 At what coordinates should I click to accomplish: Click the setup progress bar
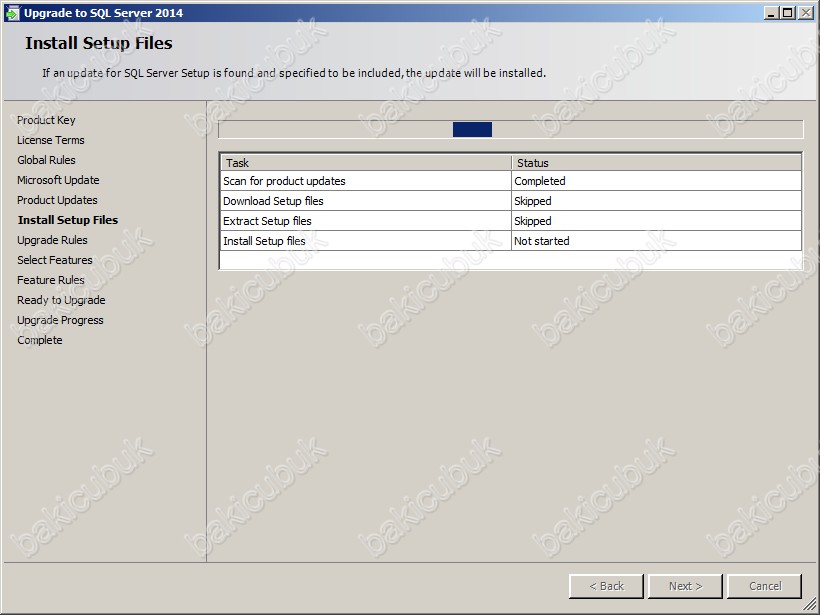click(510, 129)
